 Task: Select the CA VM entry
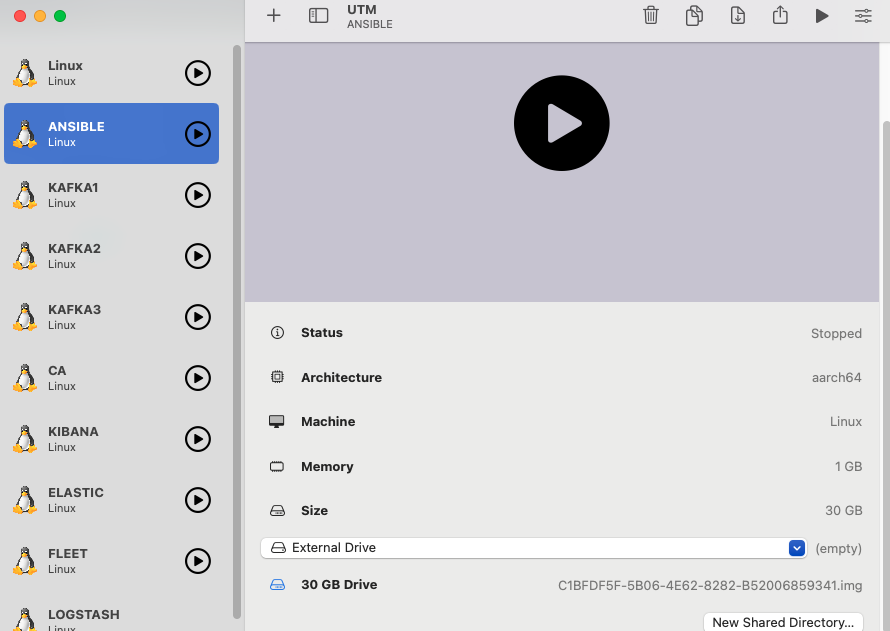pos(111,378)
